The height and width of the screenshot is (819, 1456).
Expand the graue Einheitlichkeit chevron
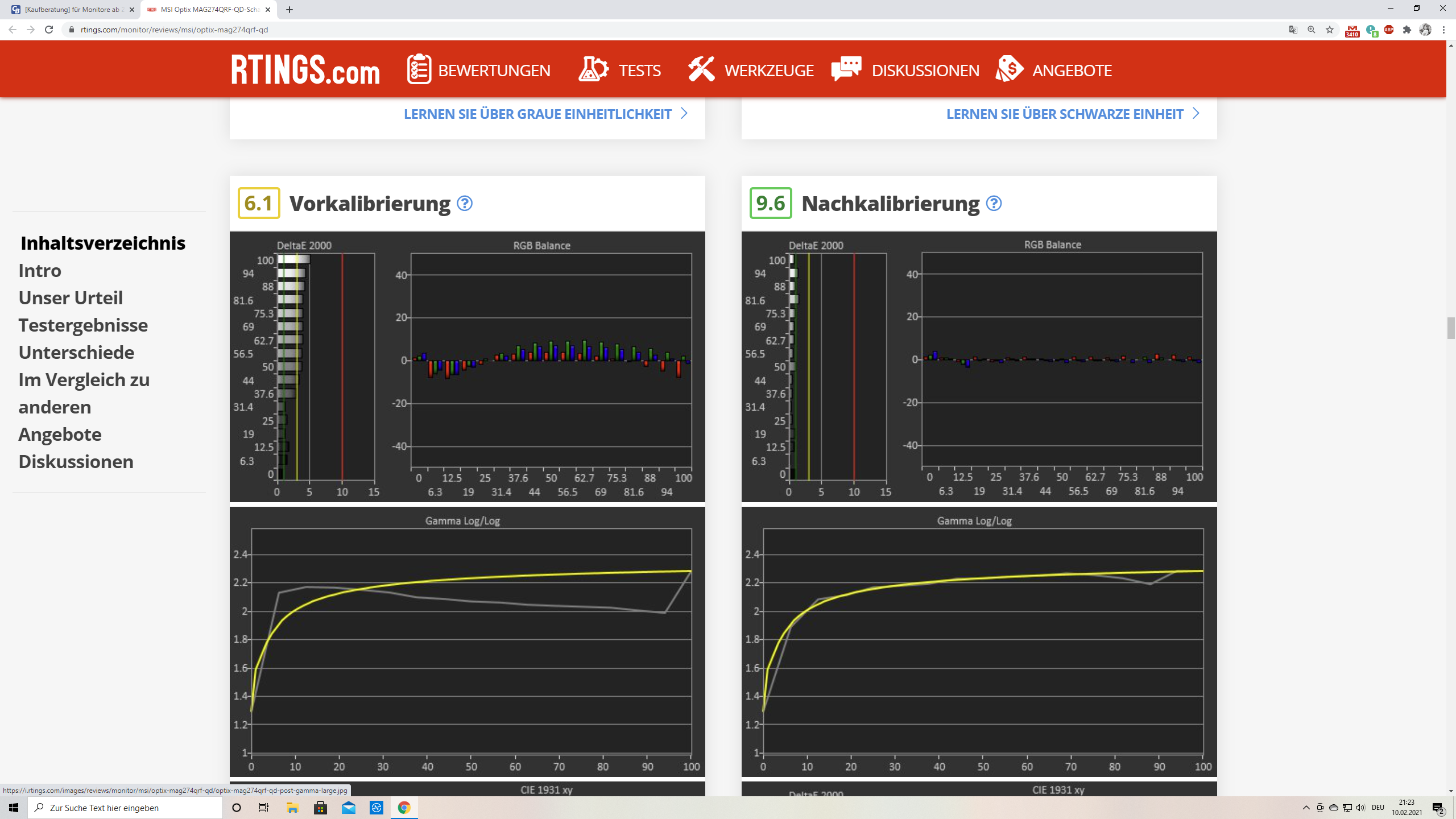(x=684, y=113)
